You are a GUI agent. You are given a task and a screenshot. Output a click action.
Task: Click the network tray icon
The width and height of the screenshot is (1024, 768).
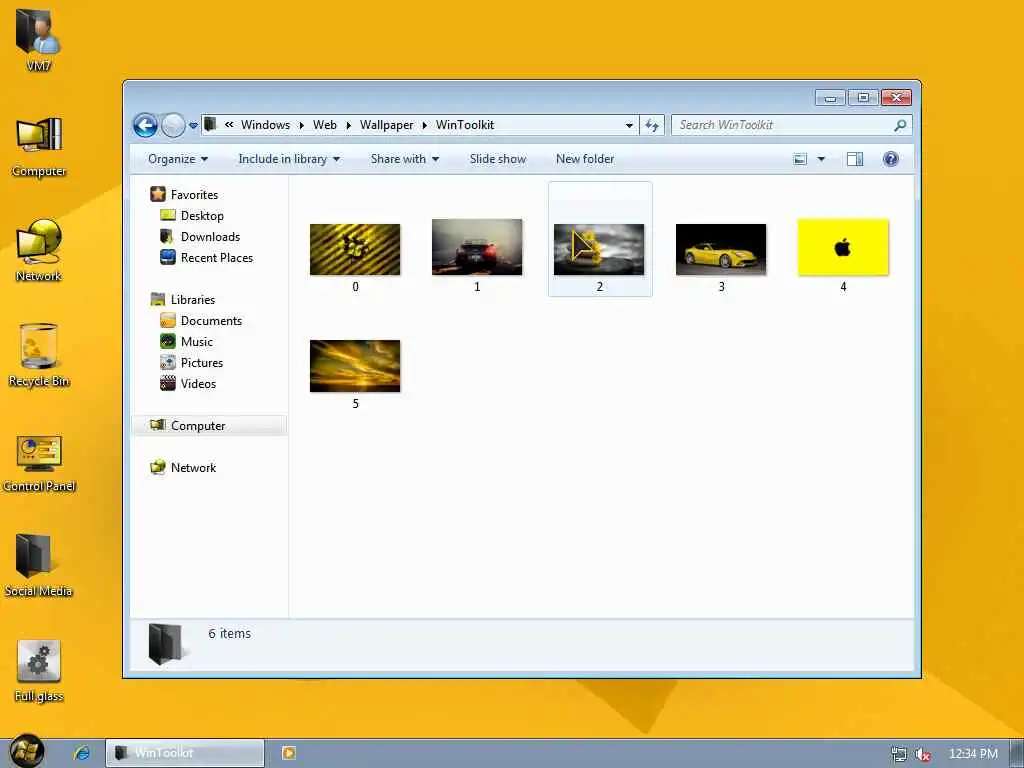point(899,754)
